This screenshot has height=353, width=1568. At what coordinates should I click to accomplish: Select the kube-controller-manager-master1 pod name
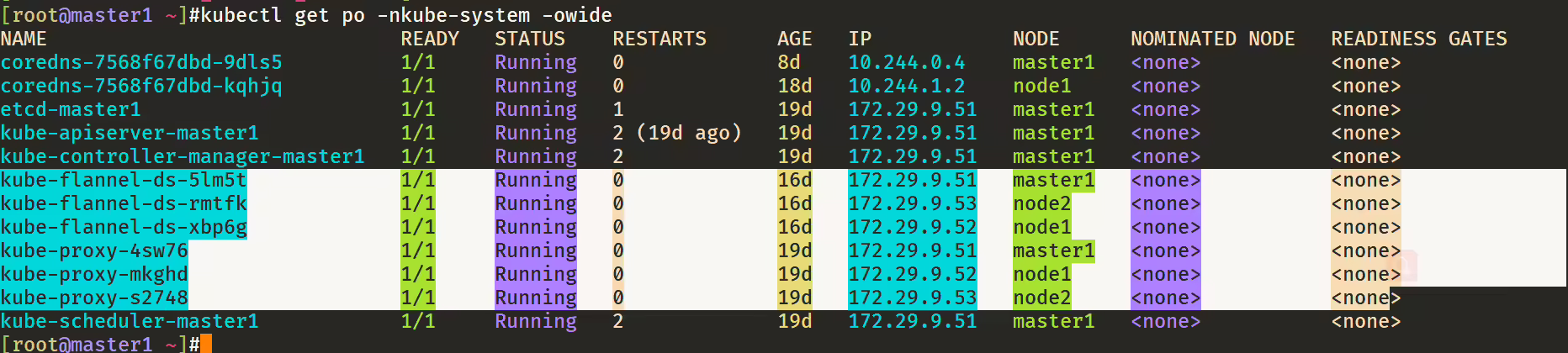183,156
